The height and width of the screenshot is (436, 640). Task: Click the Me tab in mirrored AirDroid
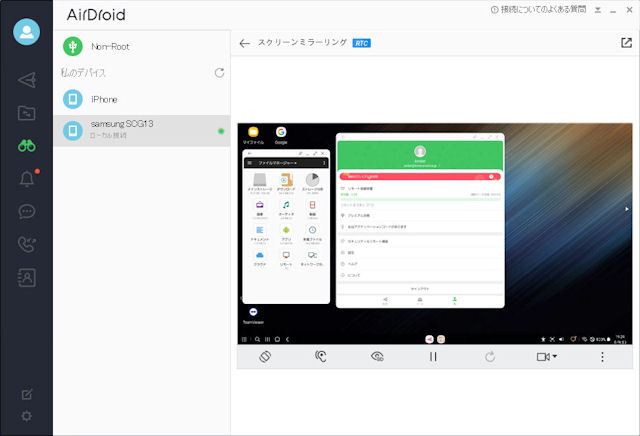[x=454, y=301]
